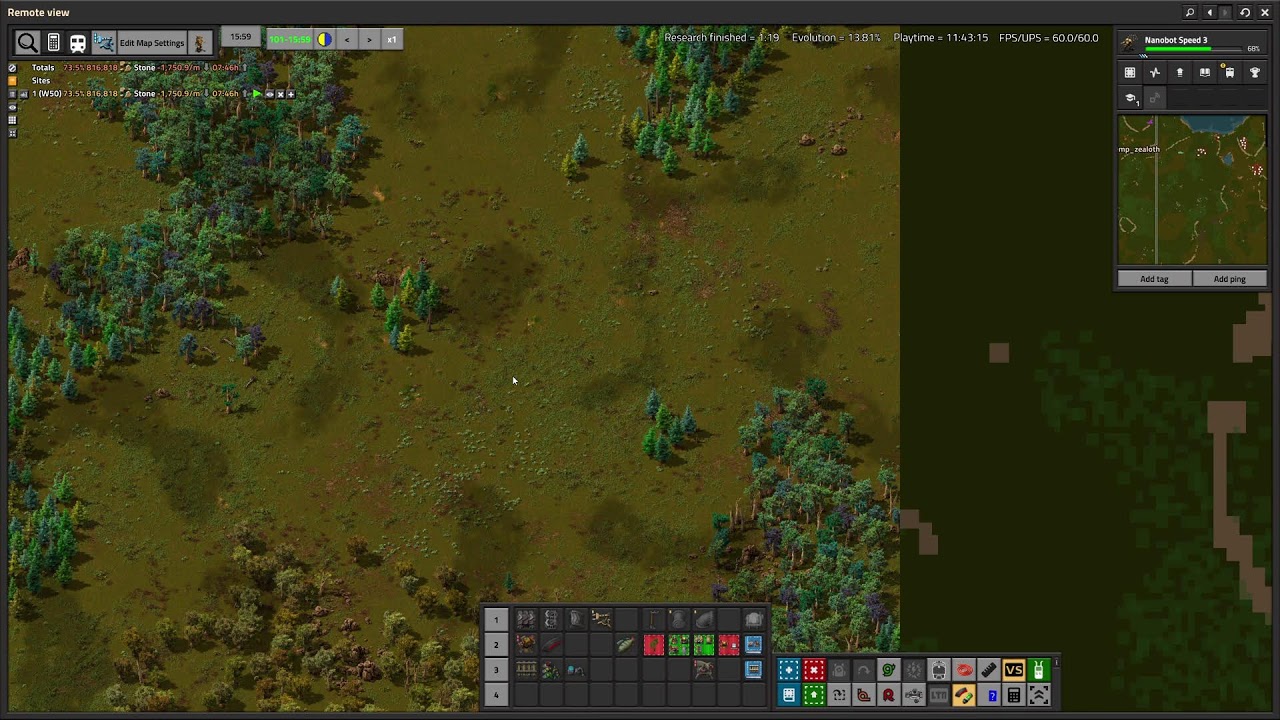Open the blueprint book shortcut
Image resolution: width=1280 pixels, height=720 pixels.
point(789,695)
